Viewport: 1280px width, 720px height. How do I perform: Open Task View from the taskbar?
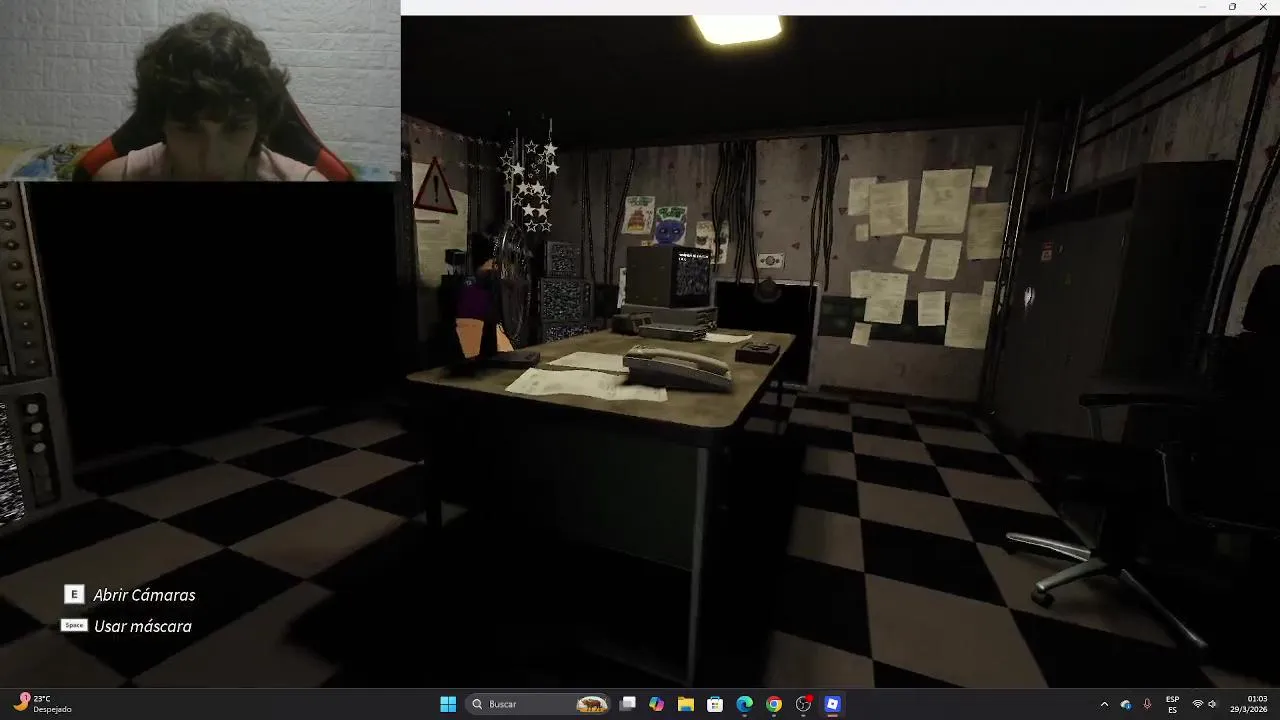[x=628, y=704]
